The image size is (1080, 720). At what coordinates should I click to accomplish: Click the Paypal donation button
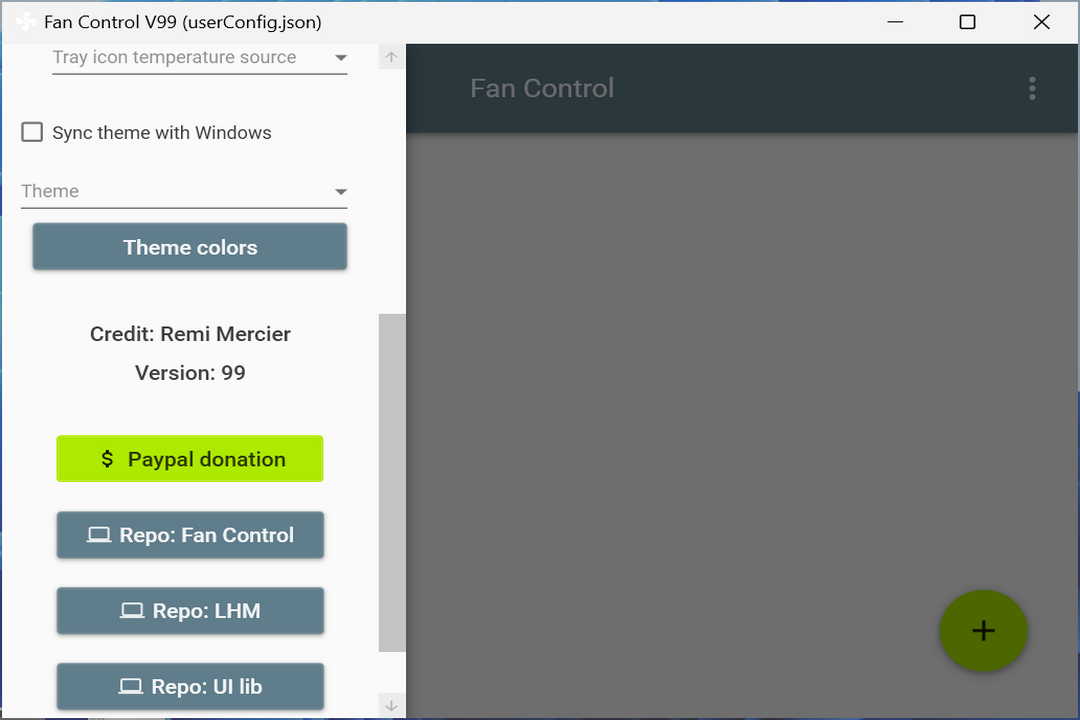tap(189, 458)
